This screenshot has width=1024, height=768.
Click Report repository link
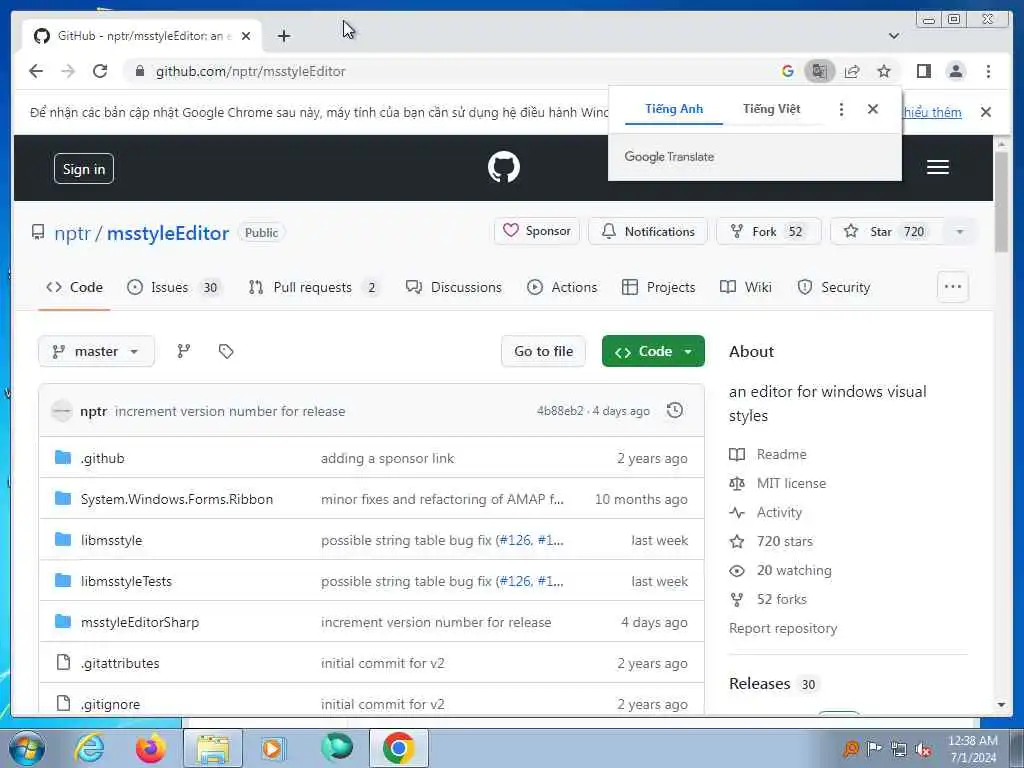tap(783, 628)
